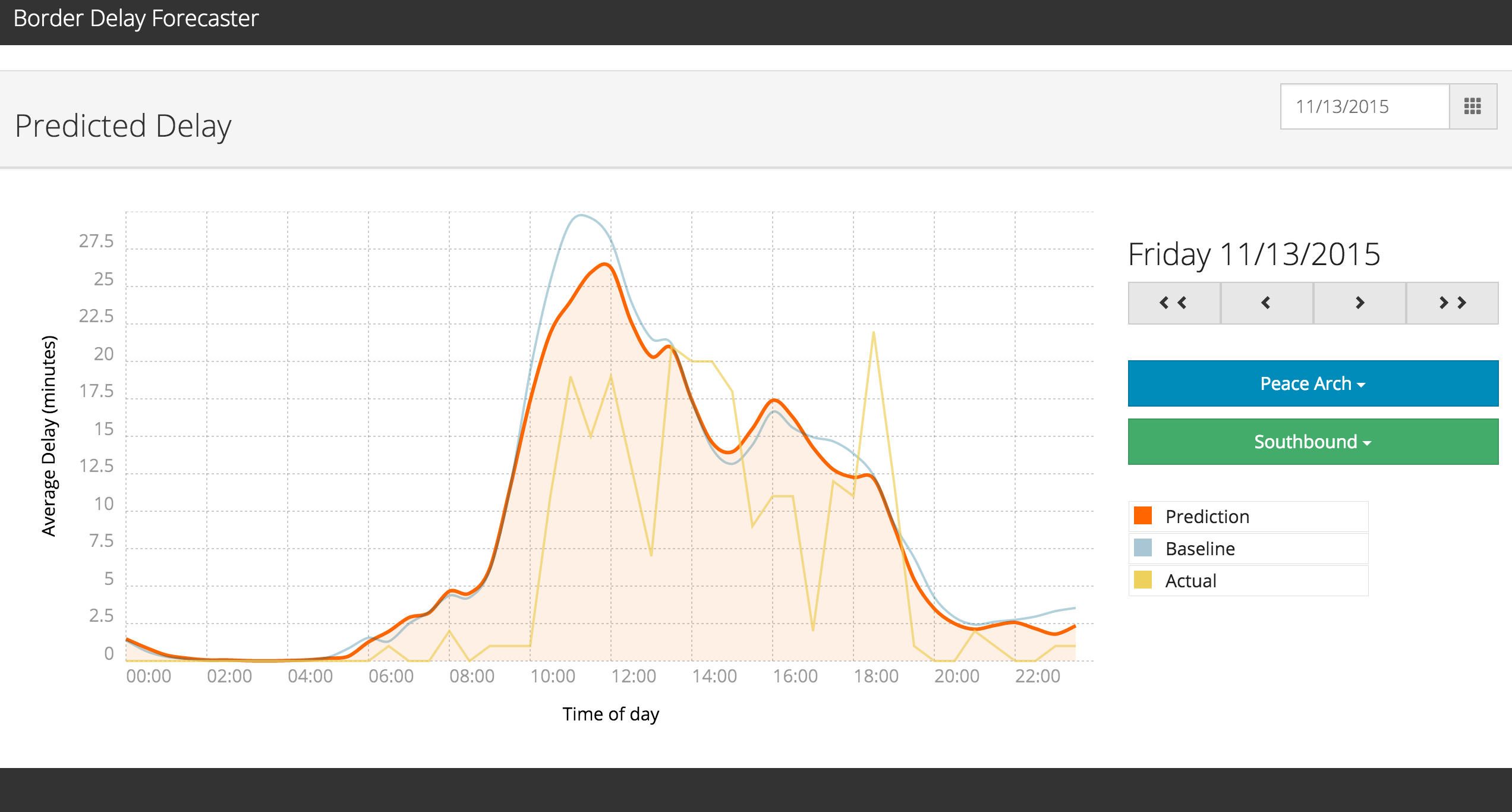Open the calendar grid date picker
The height and width of the screenshot is (812, 1512).
1472,106
